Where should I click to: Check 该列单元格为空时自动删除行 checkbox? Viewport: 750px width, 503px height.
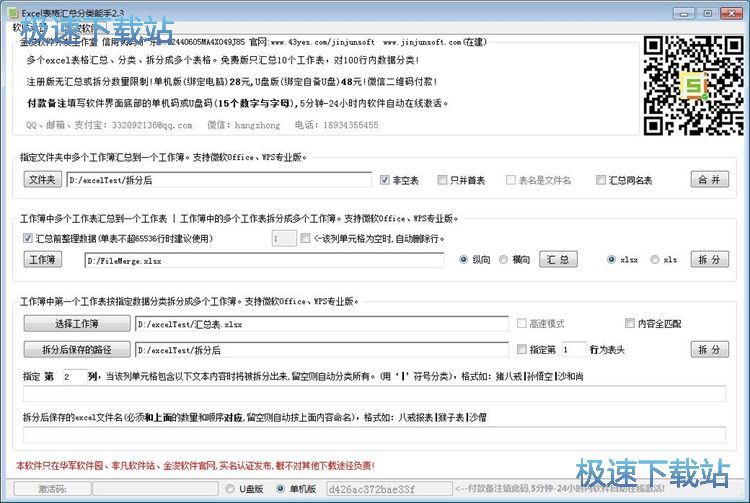pos(305,238)
